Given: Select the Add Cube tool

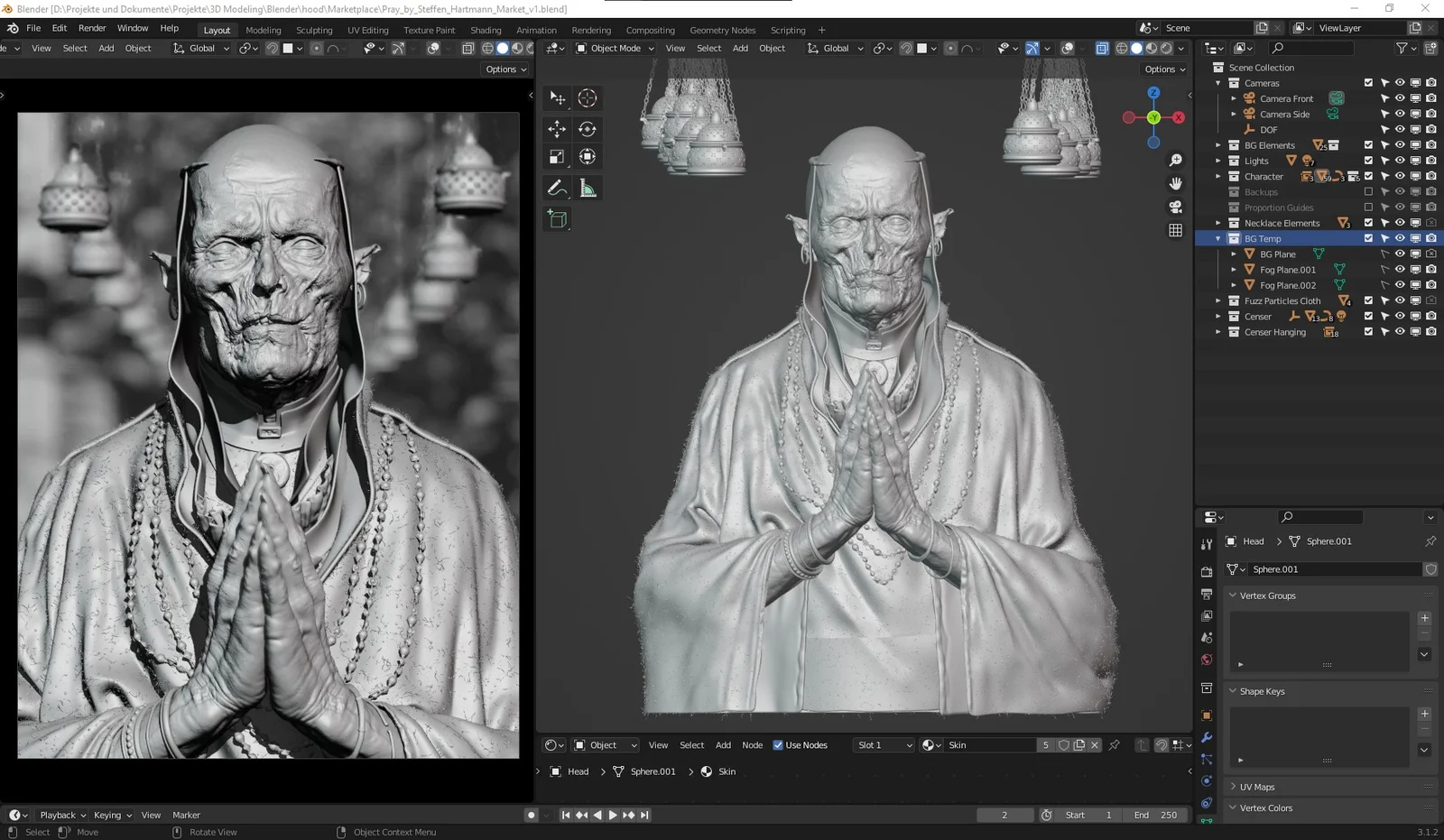Looking at the screenshot, I should tap(557, 218).
